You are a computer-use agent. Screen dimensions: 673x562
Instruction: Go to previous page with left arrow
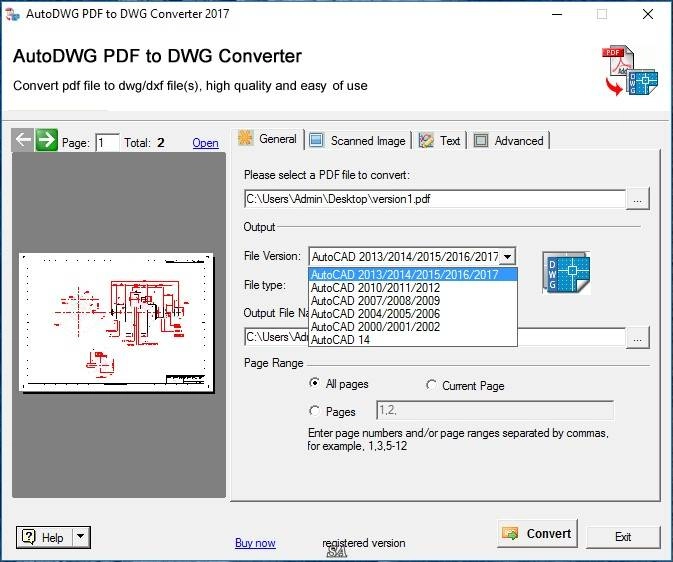23,140
